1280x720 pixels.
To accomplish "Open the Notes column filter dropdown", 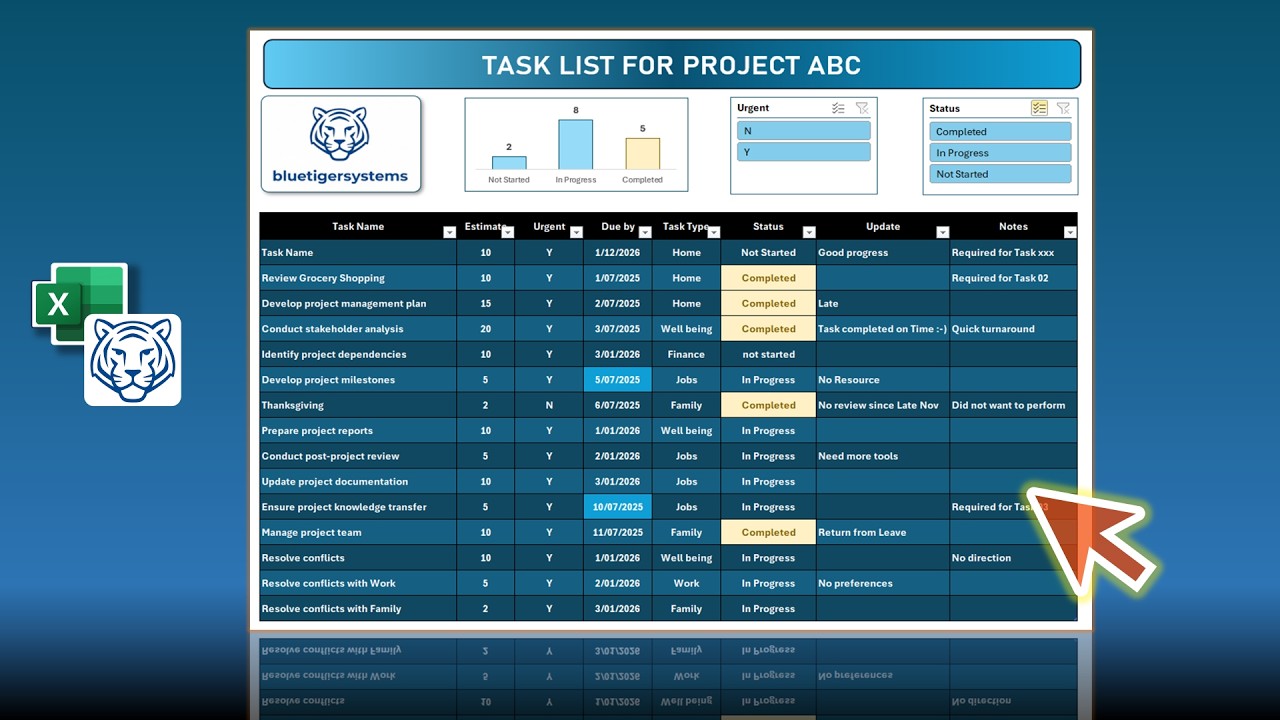I will (x=1070, y=232).
